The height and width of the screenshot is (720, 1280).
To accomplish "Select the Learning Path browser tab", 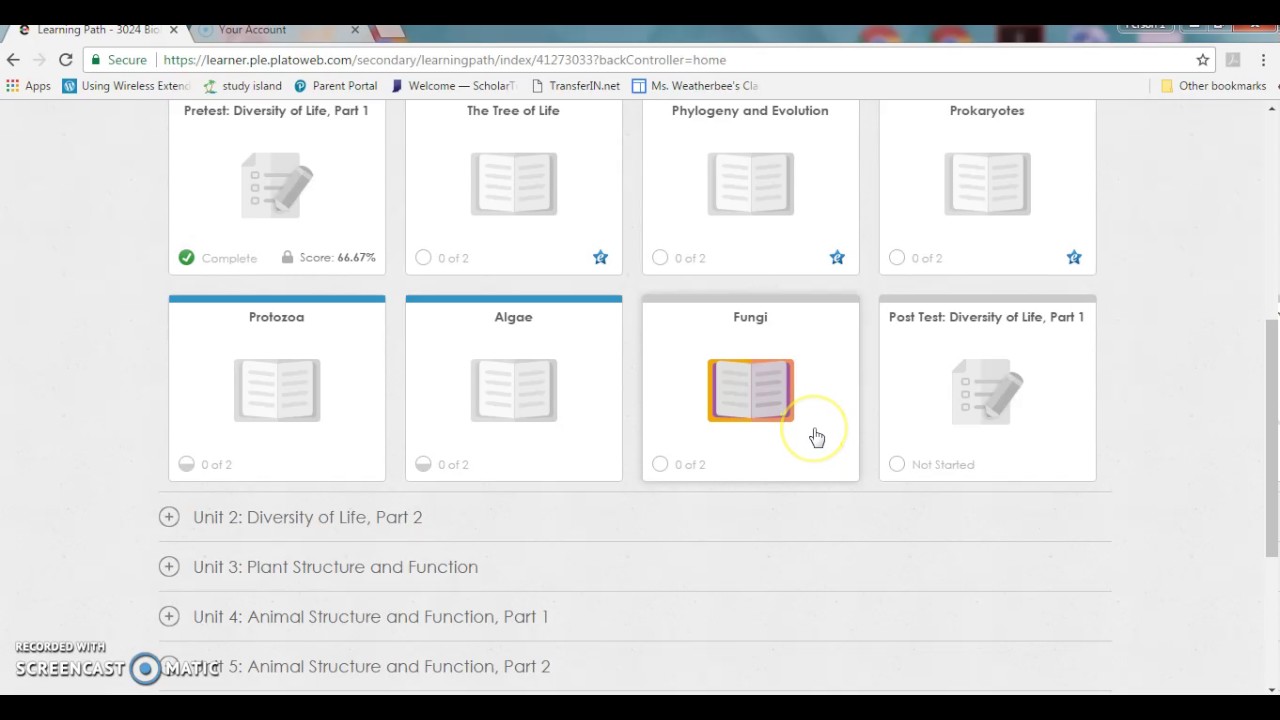I will (x=95, y=30).
